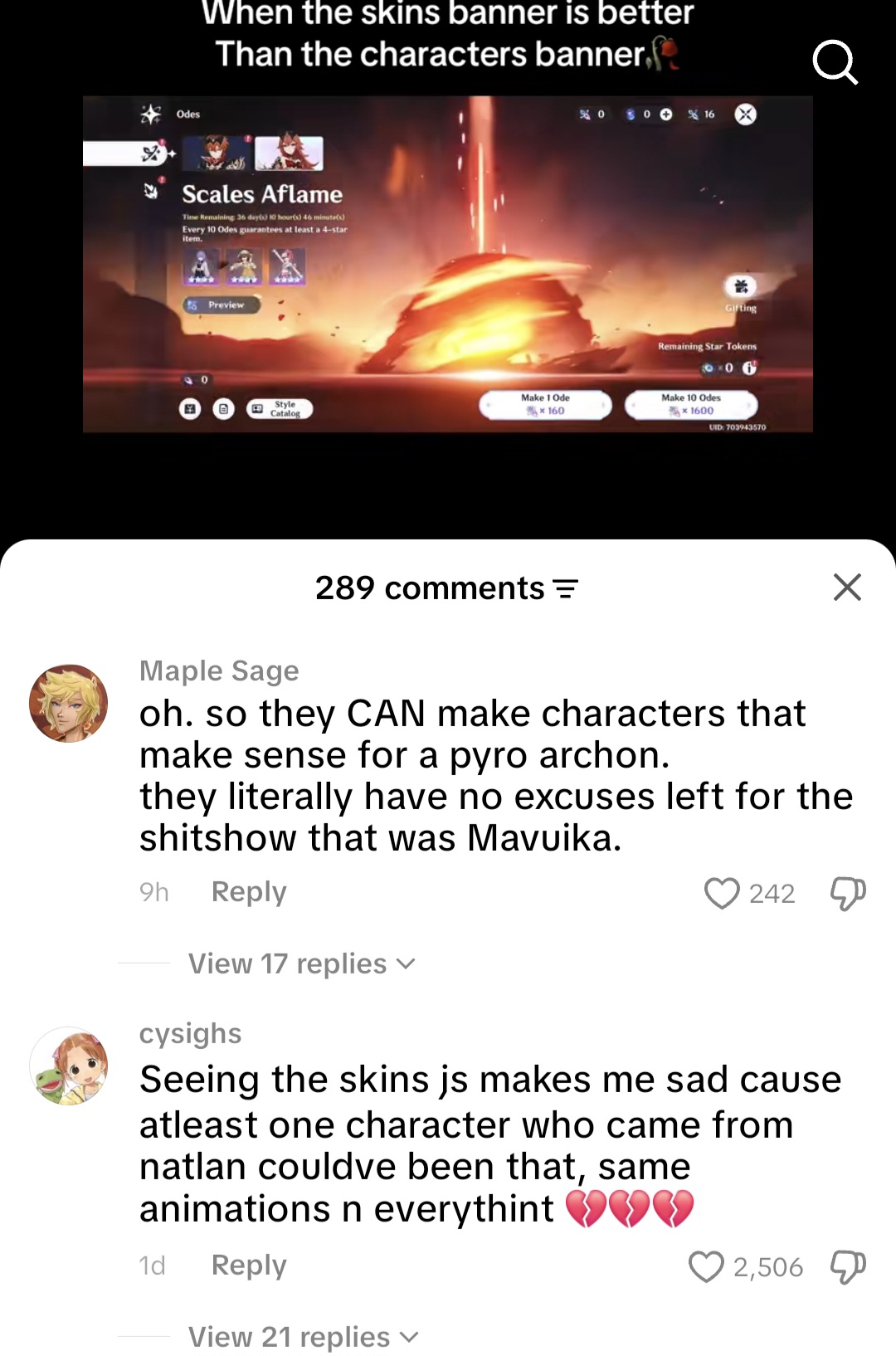This screenshot has width=896, height=1356.
Task: Reply to Maple Sage's comment
Action: [x=249, y=891]
